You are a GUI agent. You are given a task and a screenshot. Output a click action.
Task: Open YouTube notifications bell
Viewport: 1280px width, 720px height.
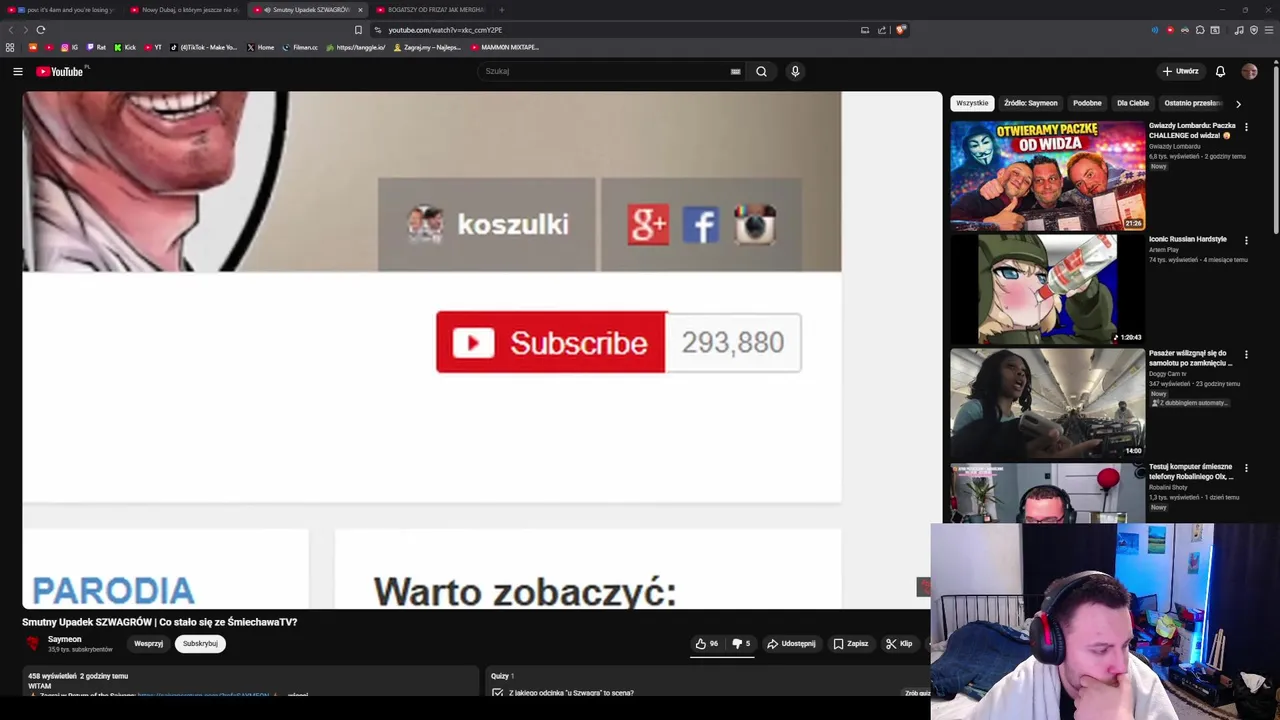tap(1220, 71)
